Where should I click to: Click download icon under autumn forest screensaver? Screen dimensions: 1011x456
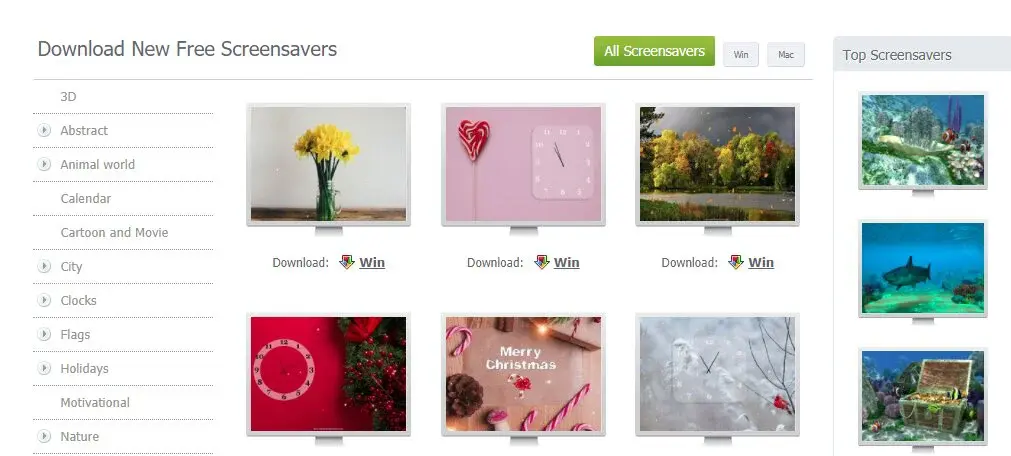(736, 262)
